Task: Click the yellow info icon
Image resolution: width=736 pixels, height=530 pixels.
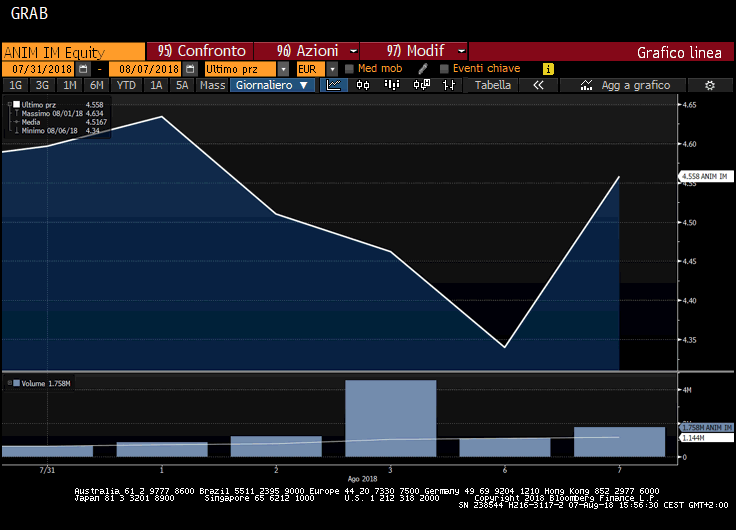Action: tap(548, 69)
